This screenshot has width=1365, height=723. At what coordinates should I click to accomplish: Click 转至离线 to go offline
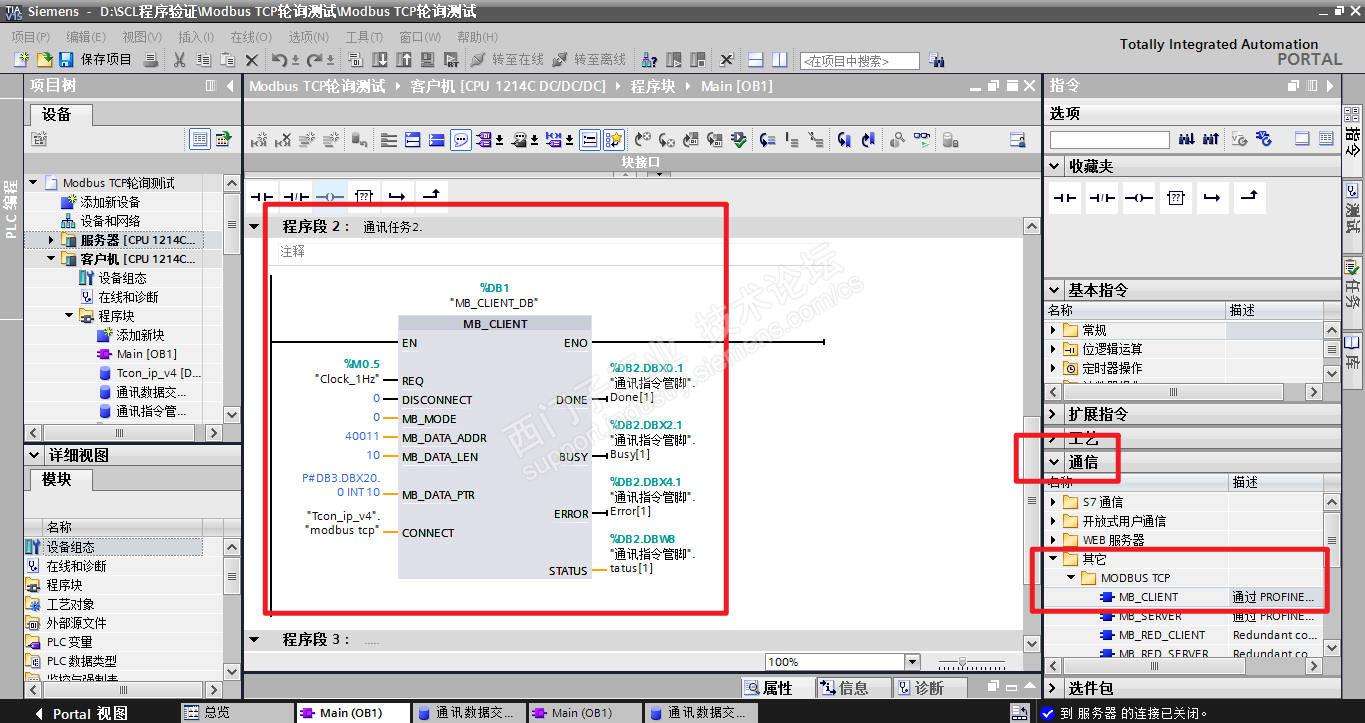coord(589,60)
